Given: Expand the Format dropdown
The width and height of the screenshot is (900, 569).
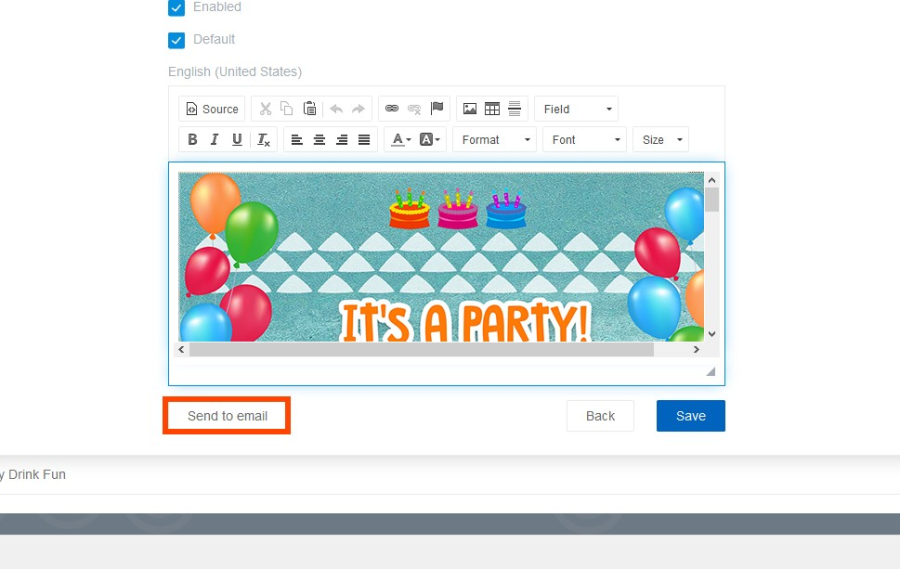Looking at the screenshot, I should [494, 140].
